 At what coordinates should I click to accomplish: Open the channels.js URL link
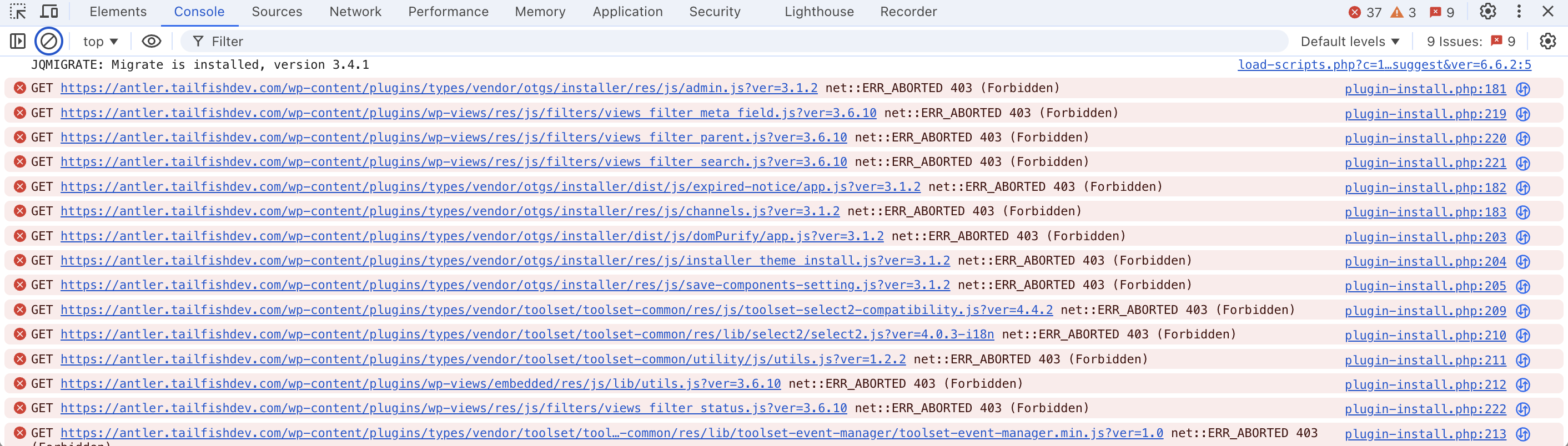450,211
